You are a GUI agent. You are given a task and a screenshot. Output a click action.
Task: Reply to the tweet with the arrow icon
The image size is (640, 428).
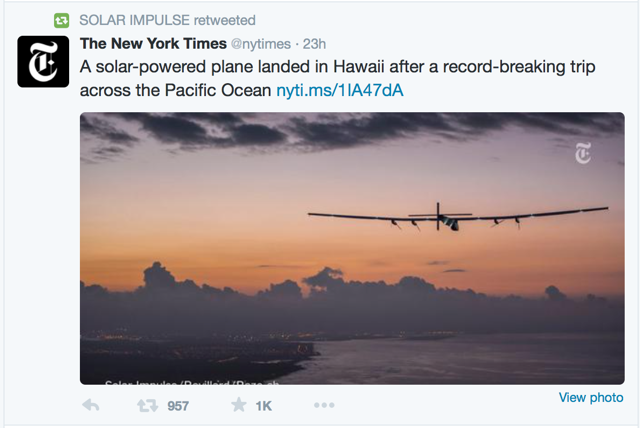pos(91,406)
